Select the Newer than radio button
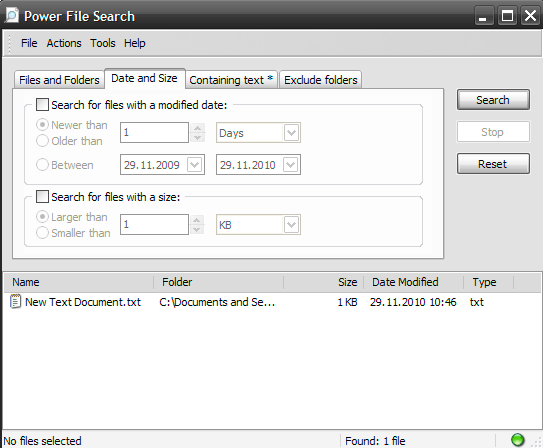 (42, 125)
